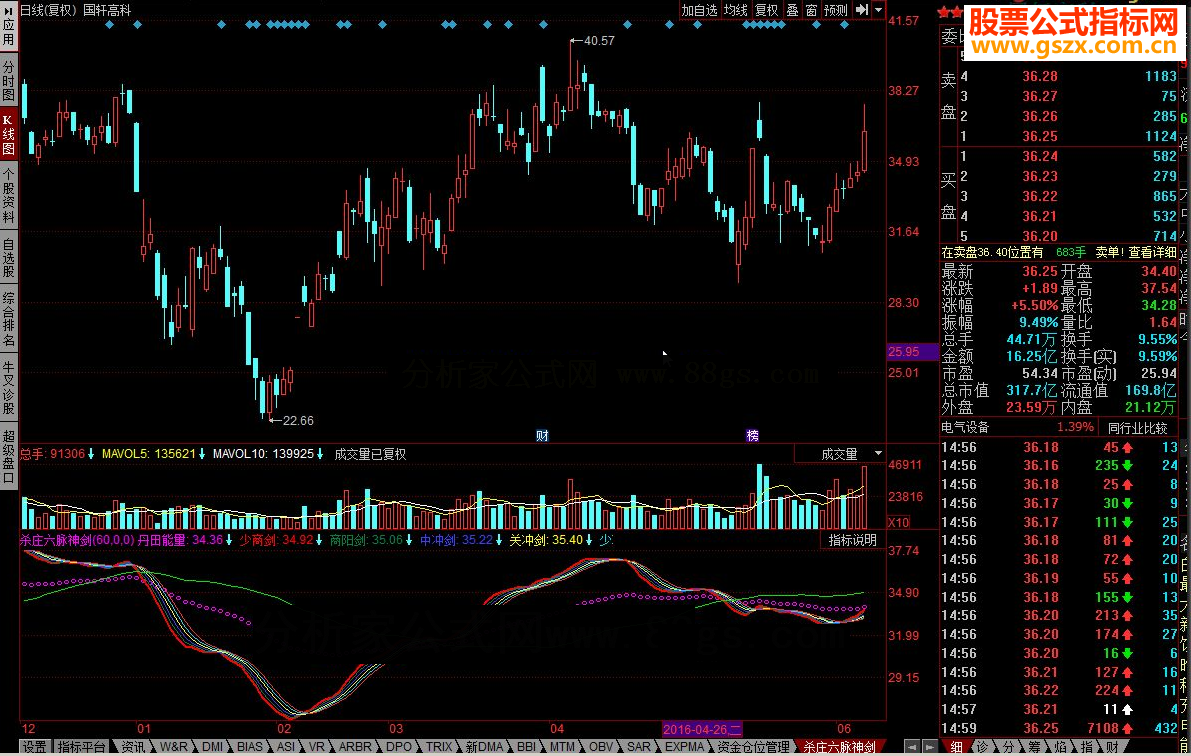Switch to the MACD-style TRIX indicator tab
This screenshot has height=756, width=1191.
click(x=439, y=747)
